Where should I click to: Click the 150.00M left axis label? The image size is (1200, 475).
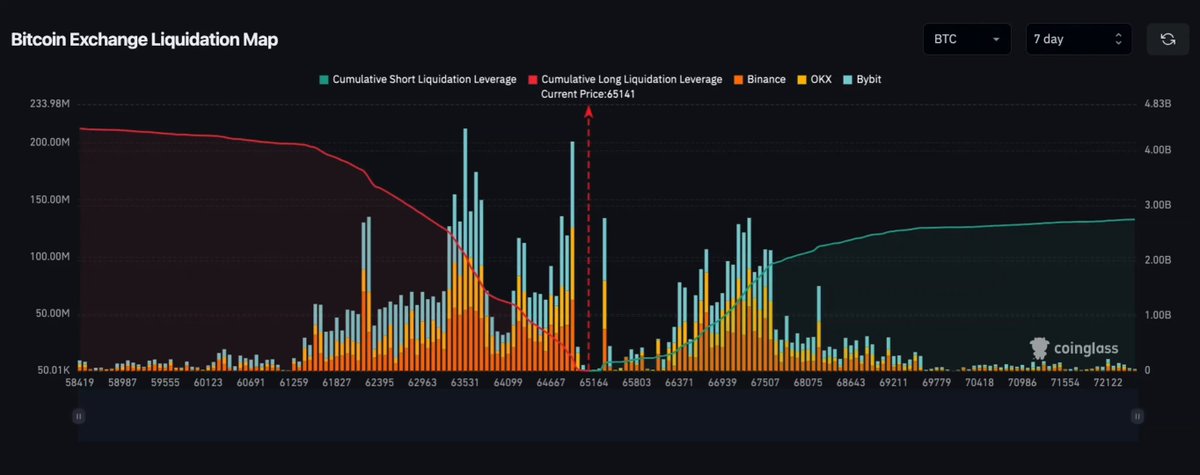[x=48, y=199]
